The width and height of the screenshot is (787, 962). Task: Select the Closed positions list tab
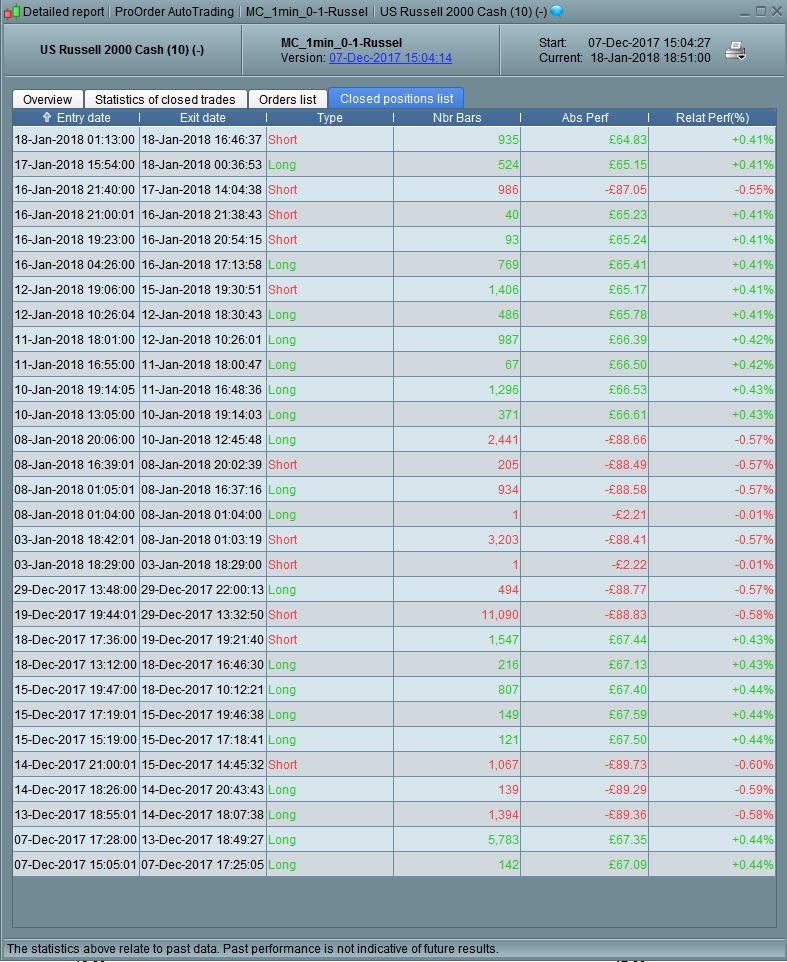pyautogui.click(x=396, y=99)
